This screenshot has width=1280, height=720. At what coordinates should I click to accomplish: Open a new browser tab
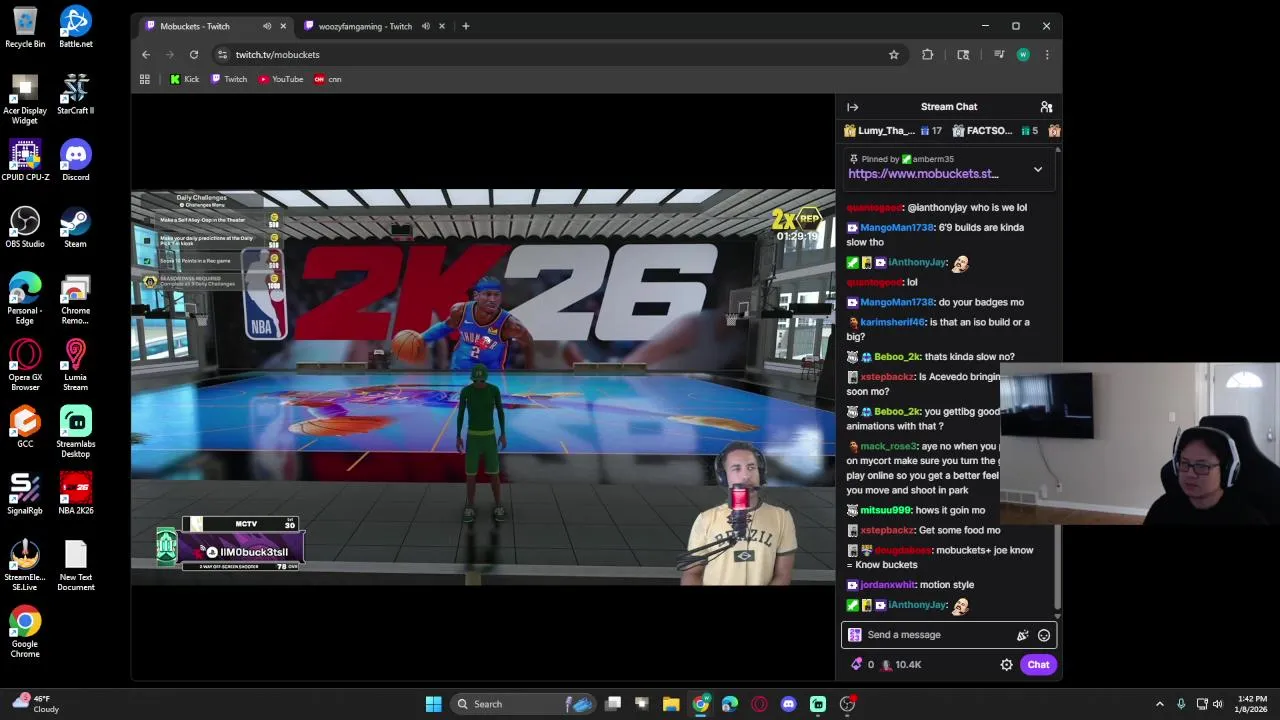tap(465, 26)
